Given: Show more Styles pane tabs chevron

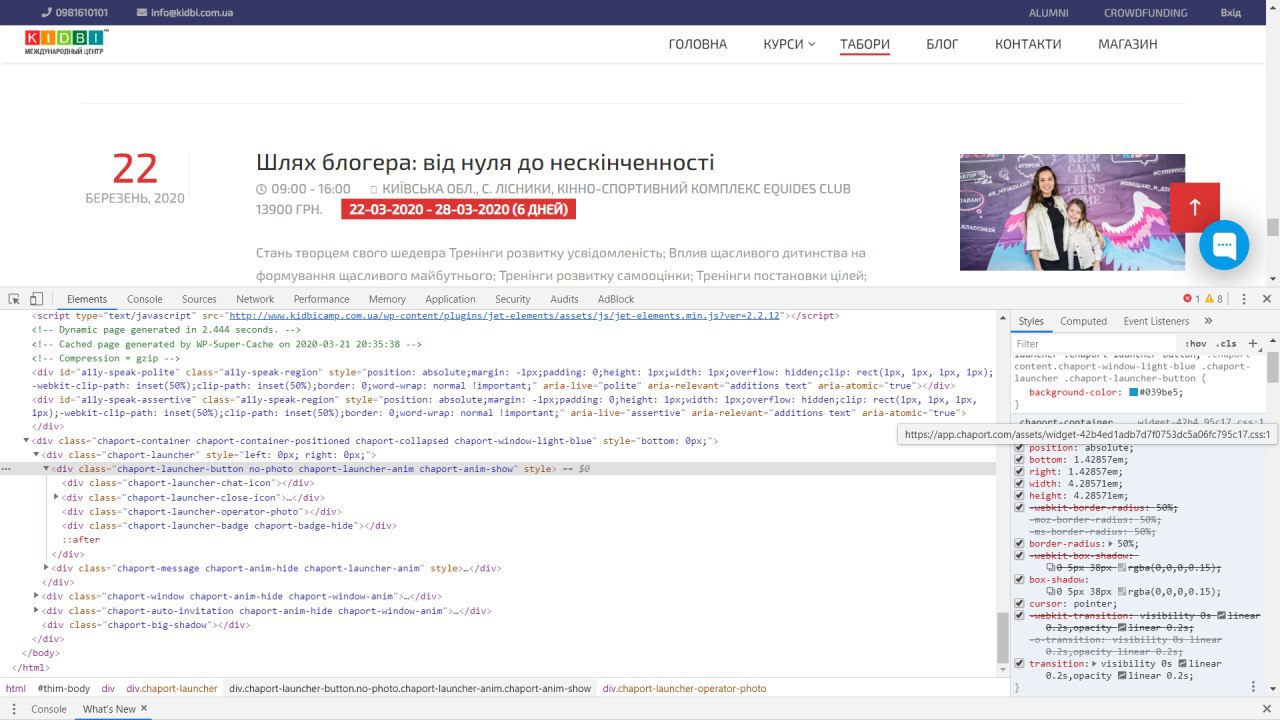Looking at the screenshot, I should coord(1208,321).
